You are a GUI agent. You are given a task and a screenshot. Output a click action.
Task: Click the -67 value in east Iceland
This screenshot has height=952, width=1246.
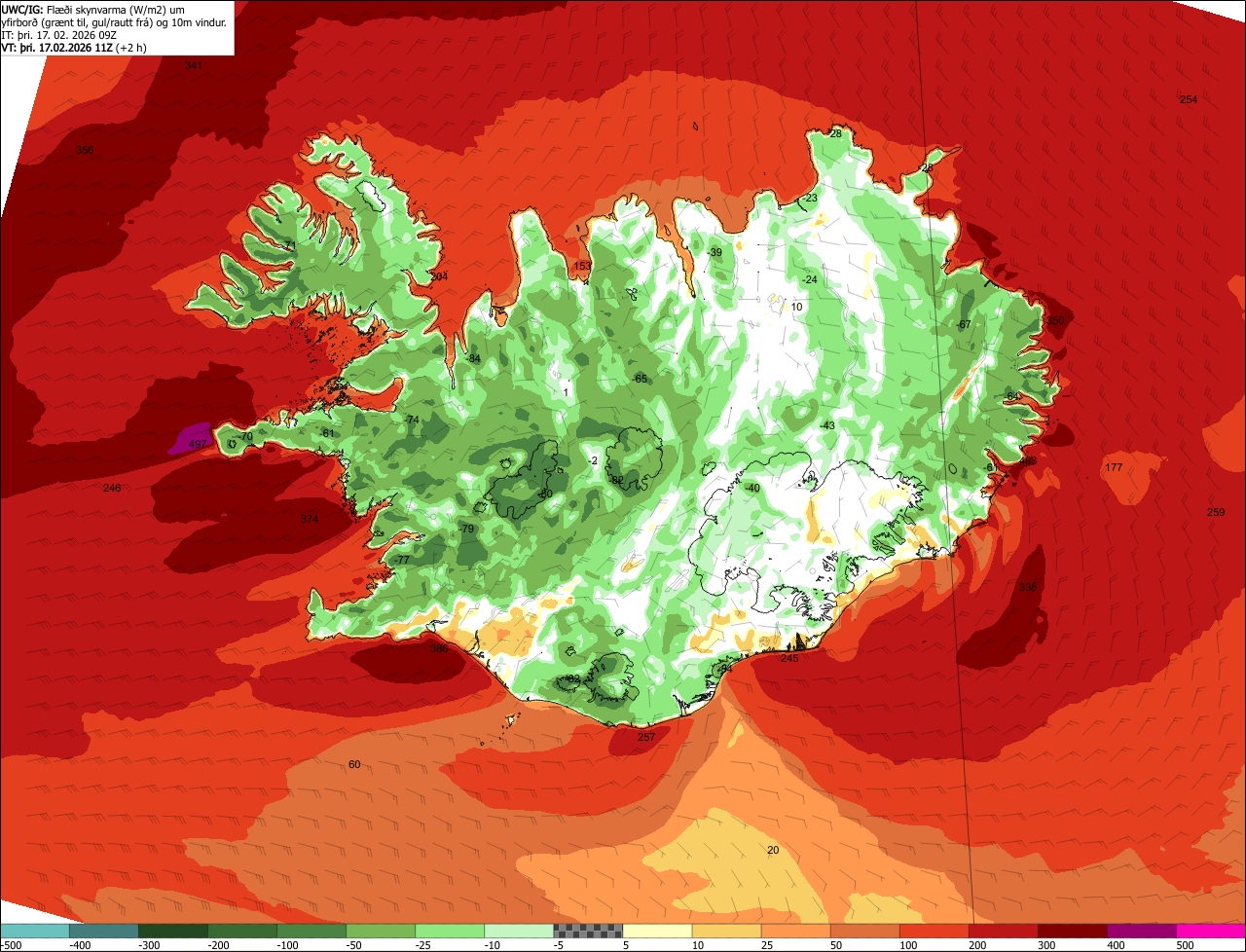pos(963,324)
